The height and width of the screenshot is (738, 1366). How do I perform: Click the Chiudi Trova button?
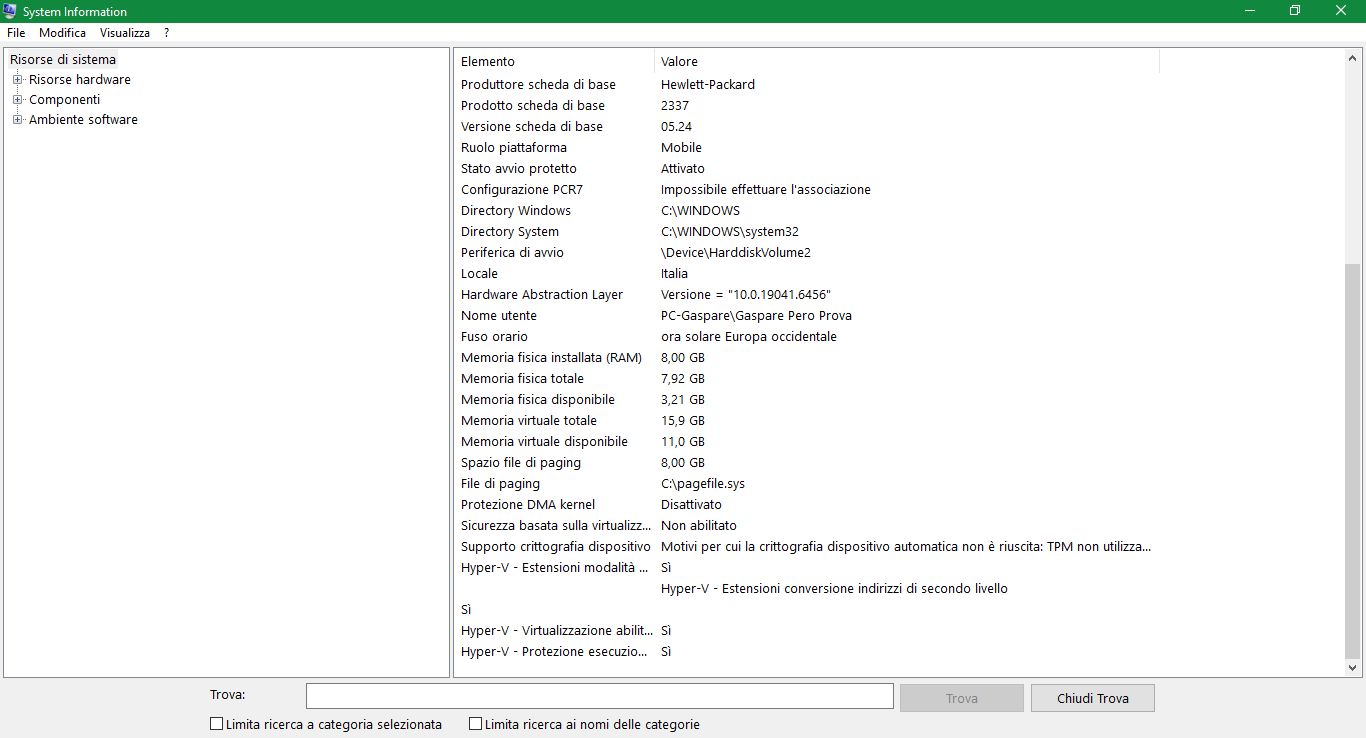click(1093, 698)
